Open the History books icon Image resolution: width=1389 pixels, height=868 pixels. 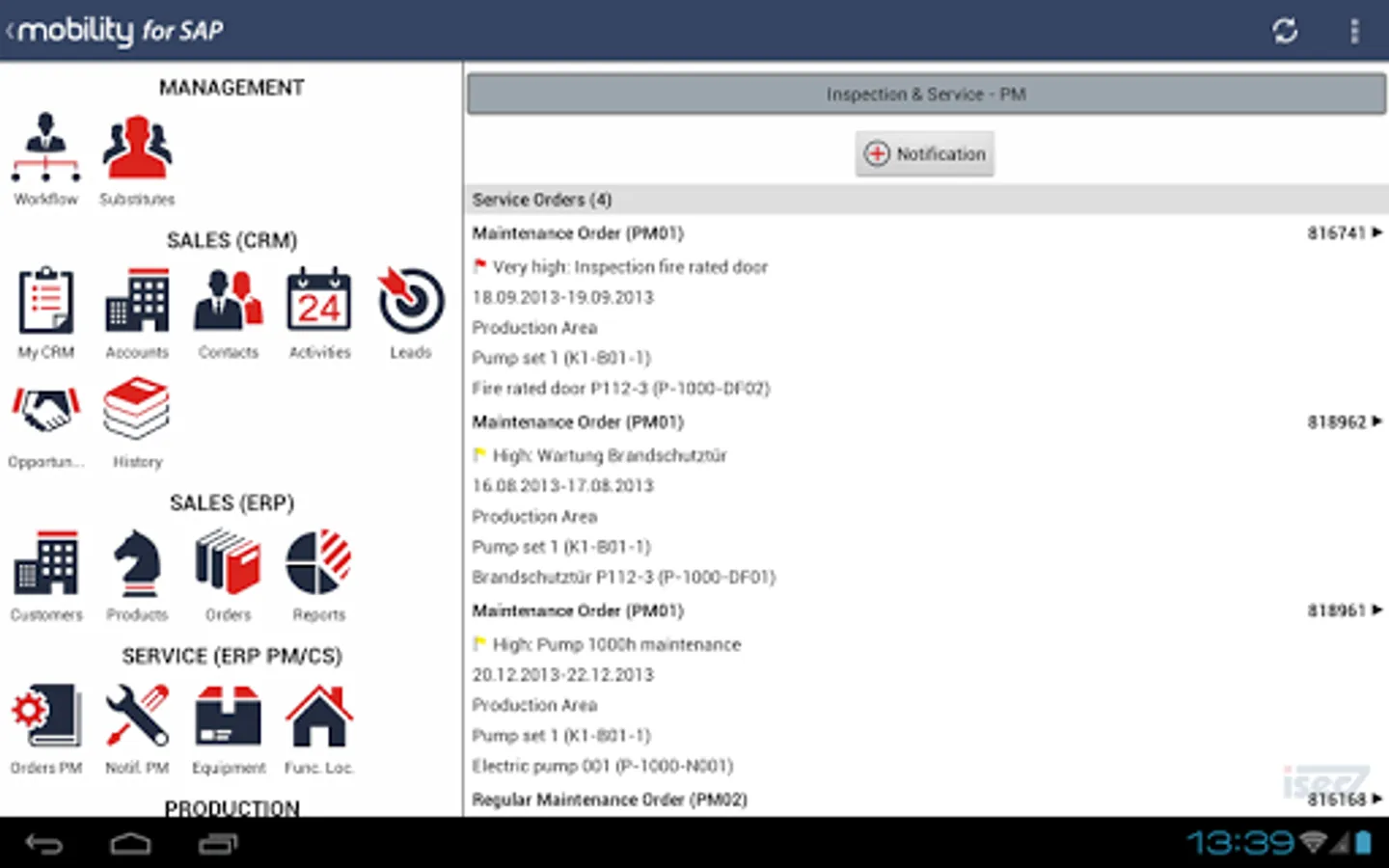(x=137, y=409)
